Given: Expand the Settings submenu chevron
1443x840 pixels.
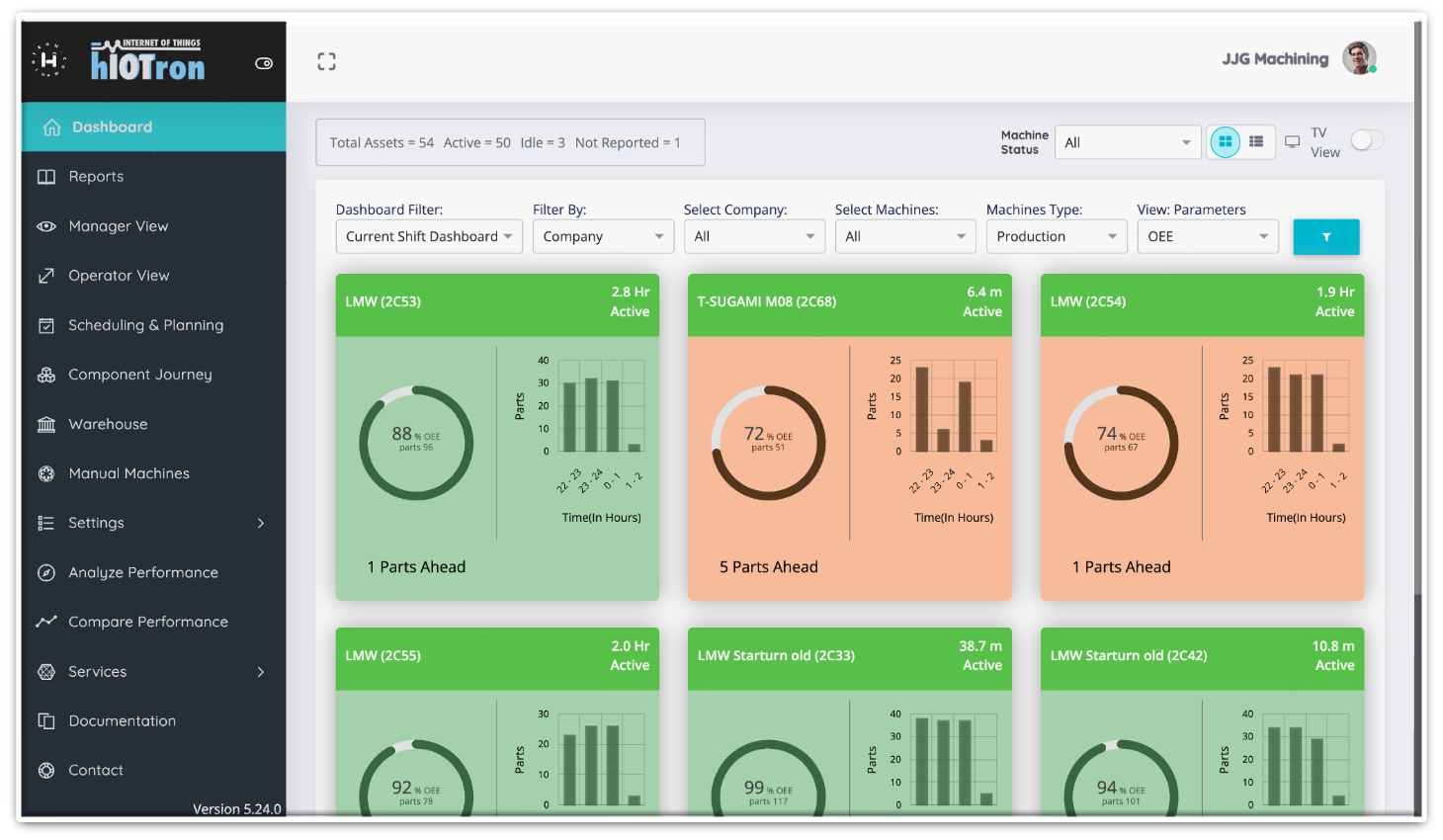Looking at the screenshot, I should (x=261, y=523).
